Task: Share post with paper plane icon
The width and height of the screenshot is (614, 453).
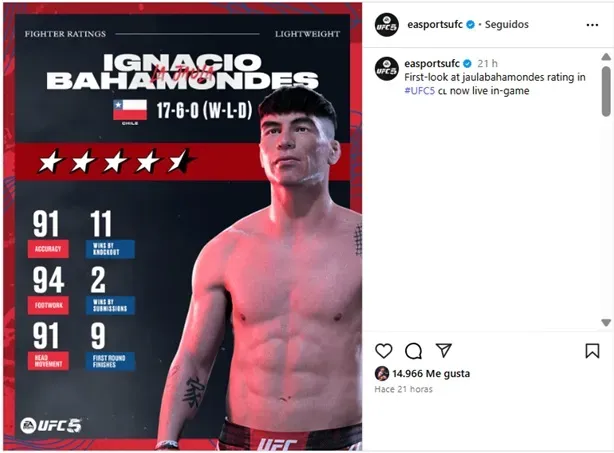Action: coord(444,350)
